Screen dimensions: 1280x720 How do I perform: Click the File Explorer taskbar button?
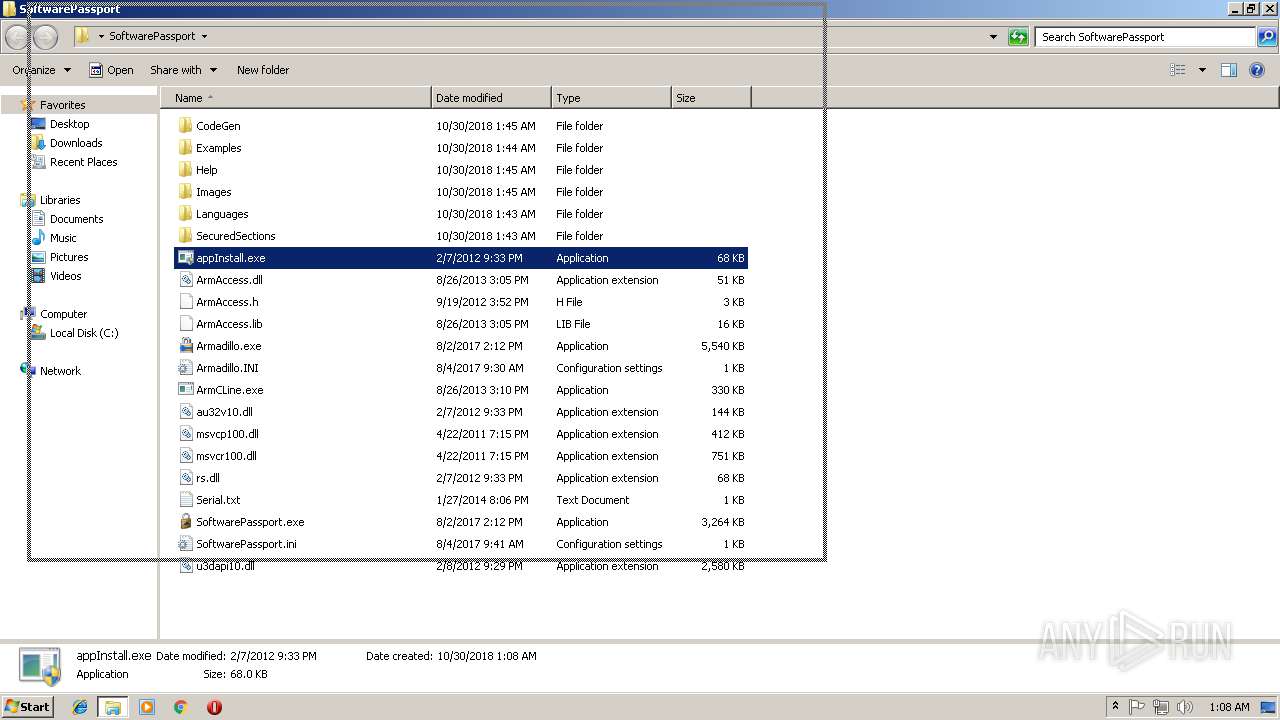(x=113, y=707)
